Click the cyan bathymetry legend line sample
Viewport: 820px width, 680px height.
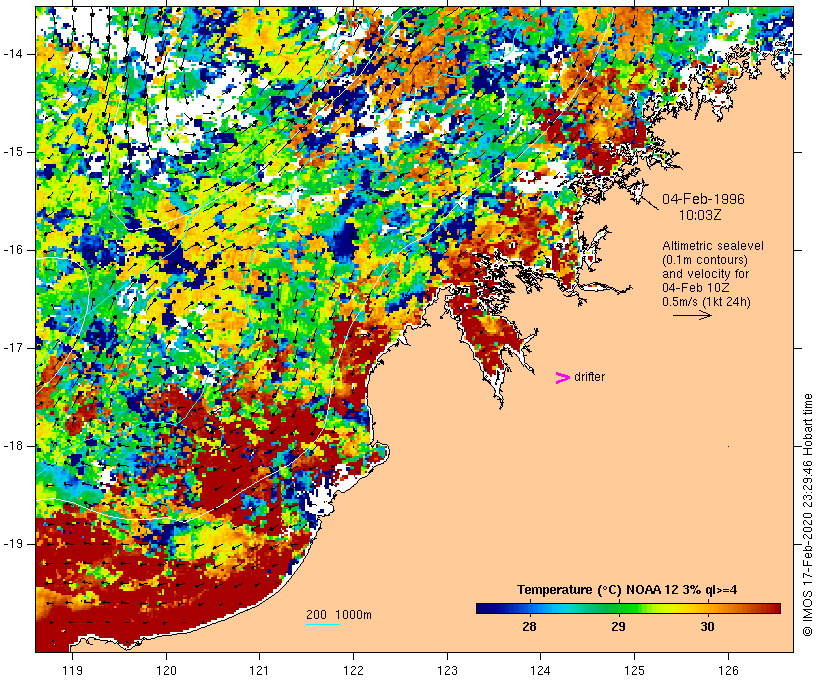pos(323,624)
